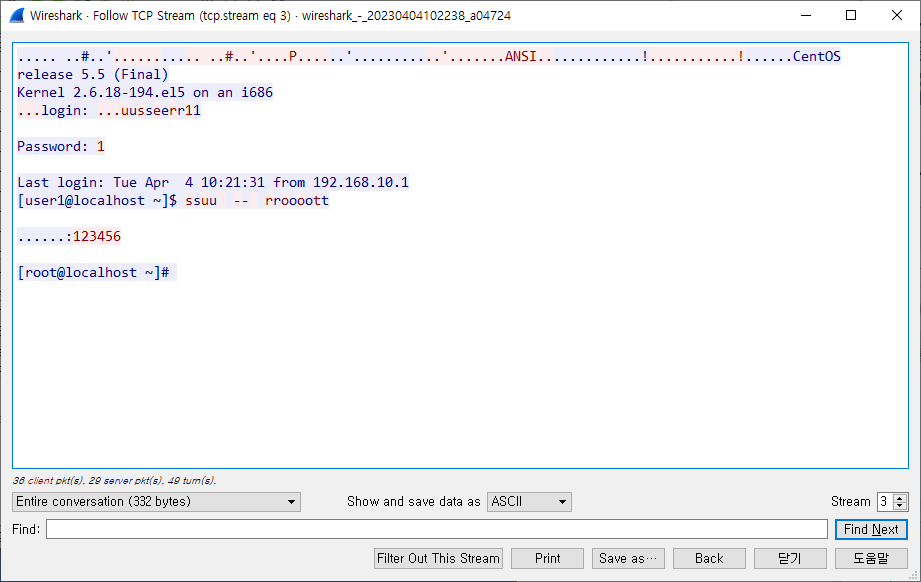Image resolution: width=921 pixels, height=582 pixels.
Task: Click the Save as… button
Action: click(628, 559)
